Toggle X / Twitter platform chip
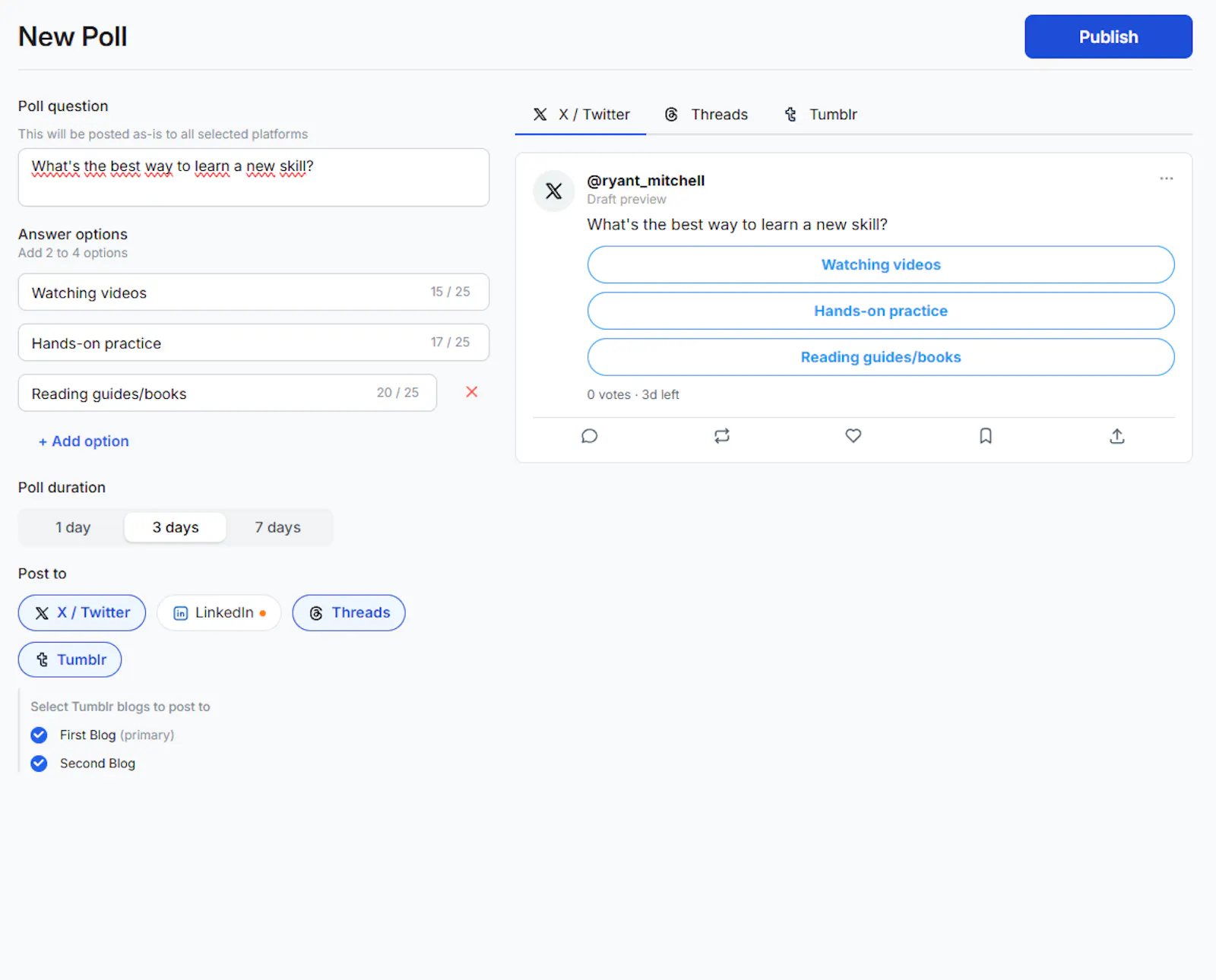The image size is (1216, 980). [82, 613]
